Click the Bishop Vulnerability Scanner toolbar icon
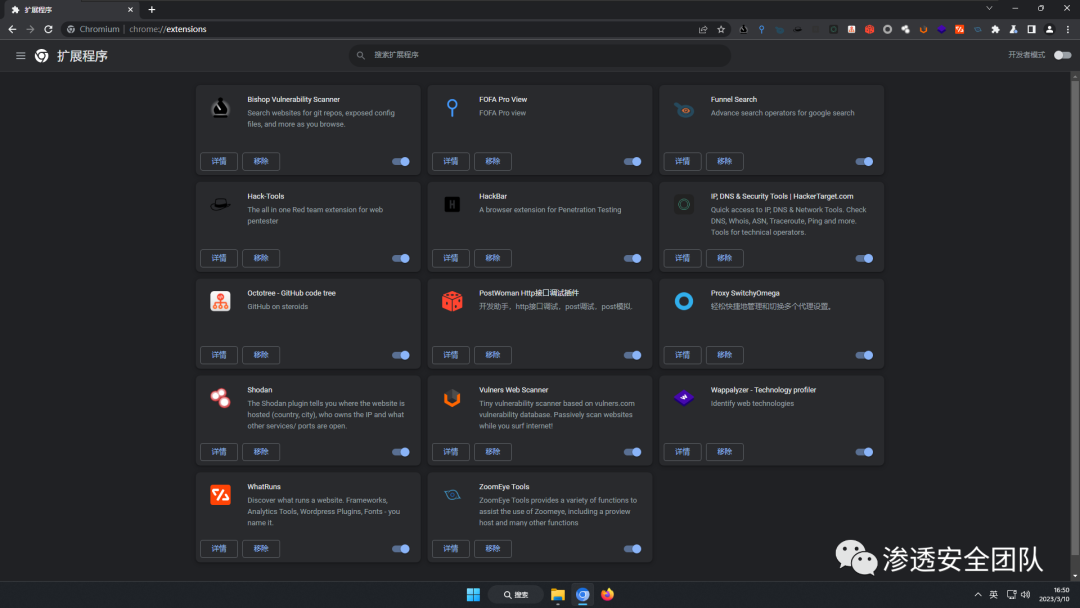1080x608 pixels. [x=743, y=30]
